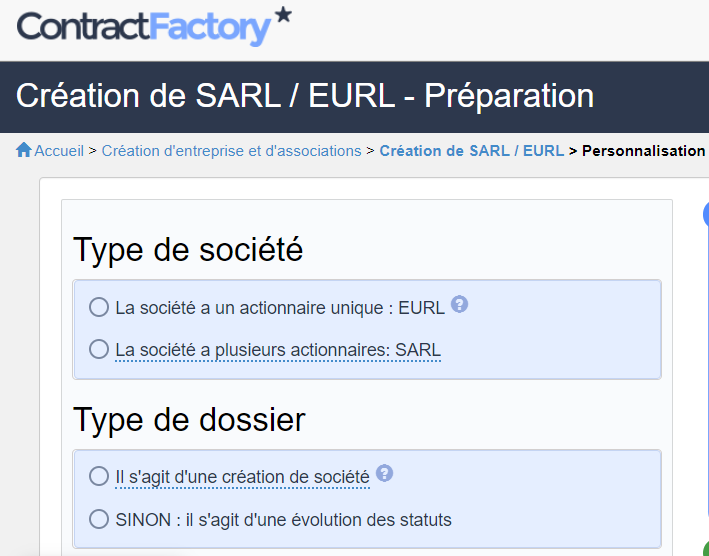Go to the Accueil breadcrumb link

(x=59, y=151)
